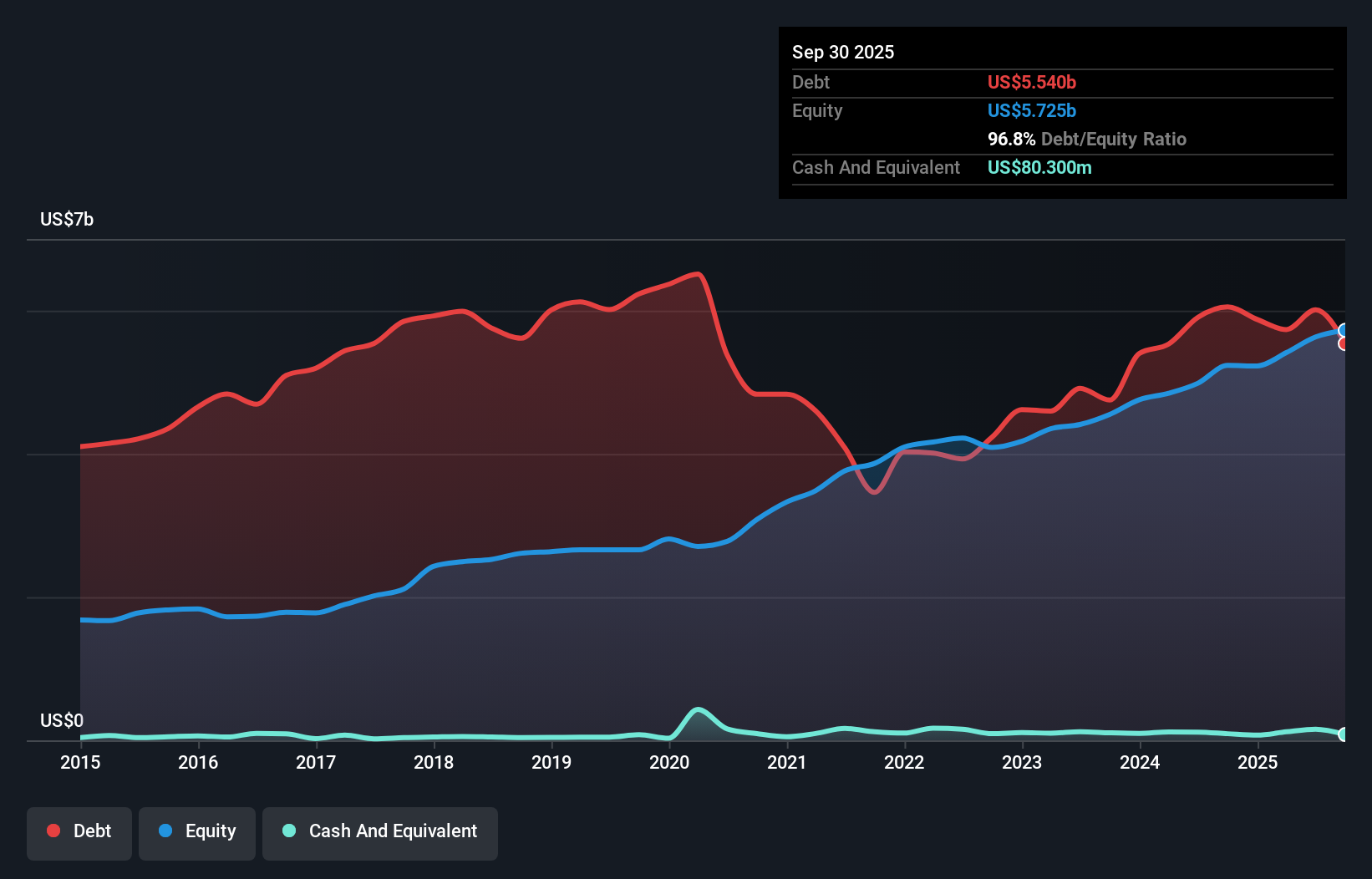1372x879 pixels.
Task: Click the US$7b axis label
Action: pos(67,219)
